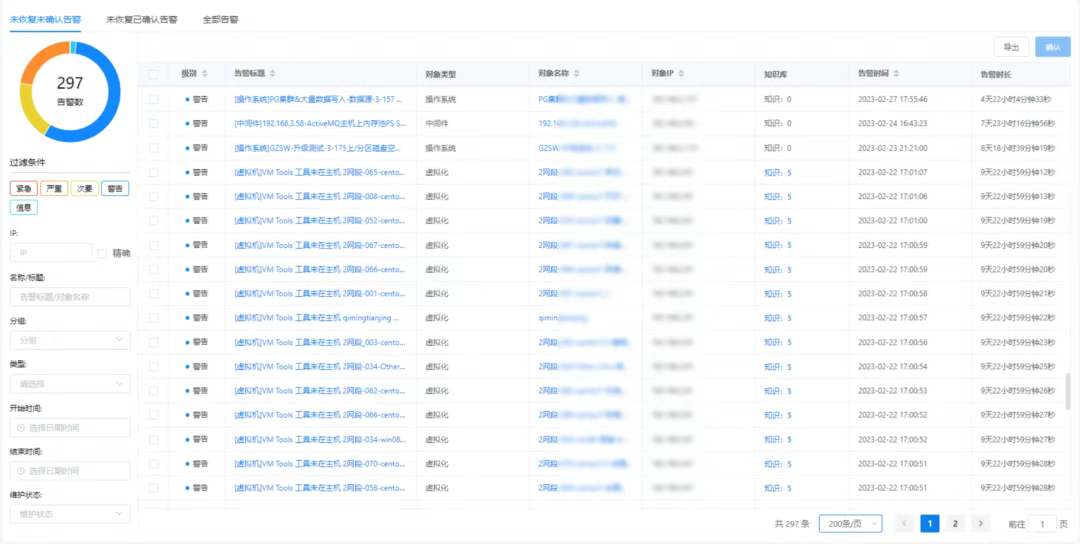Click the orange segment of donut chart
The height and width of the screenshot is (544, 1080).
pyautogui.click(x=41, y=65)
